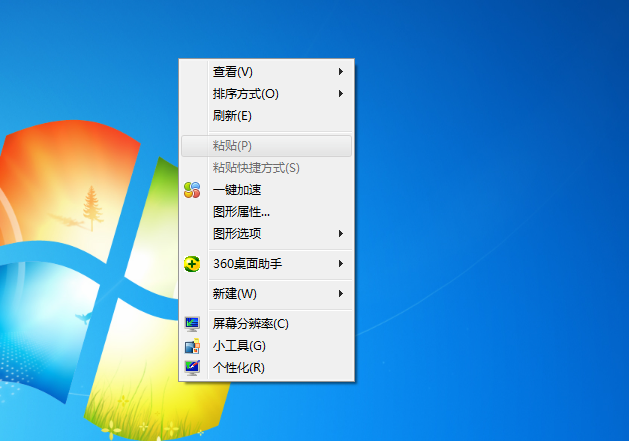629x441 pixels.
Task: Choose 刷新(E) to refresh the desktop
Action: coord(266,116)
